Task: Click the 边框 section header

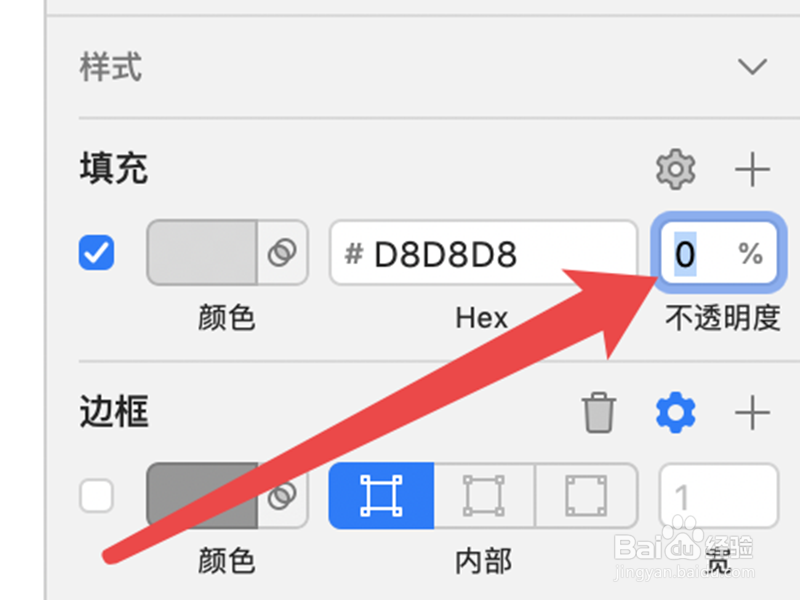Action: (x=114, y=411)
